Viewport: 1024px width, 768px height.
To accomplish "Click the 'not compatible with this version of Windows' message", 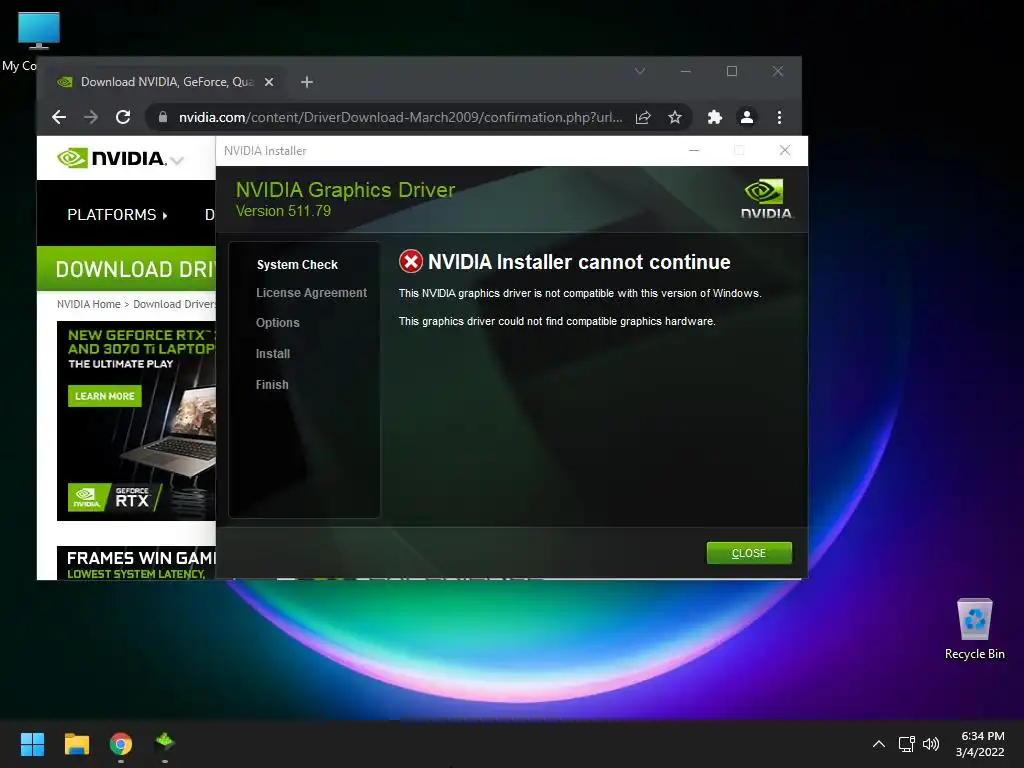I will coord(580,293).
